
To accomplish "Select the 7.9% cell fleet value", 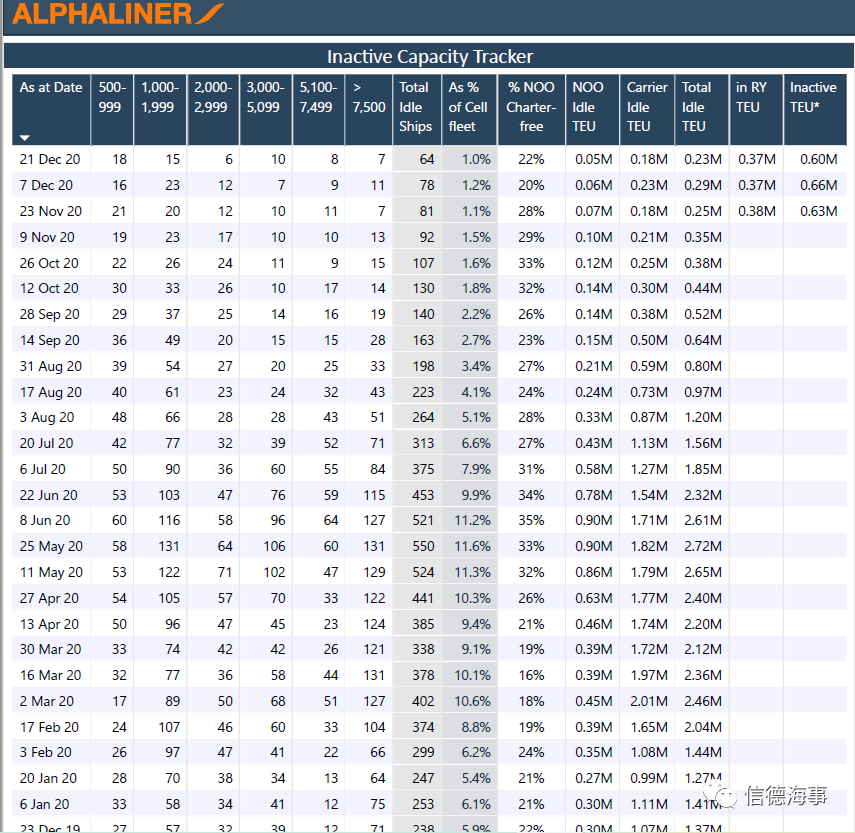I will pyautogui.click(x=476, y=469).
